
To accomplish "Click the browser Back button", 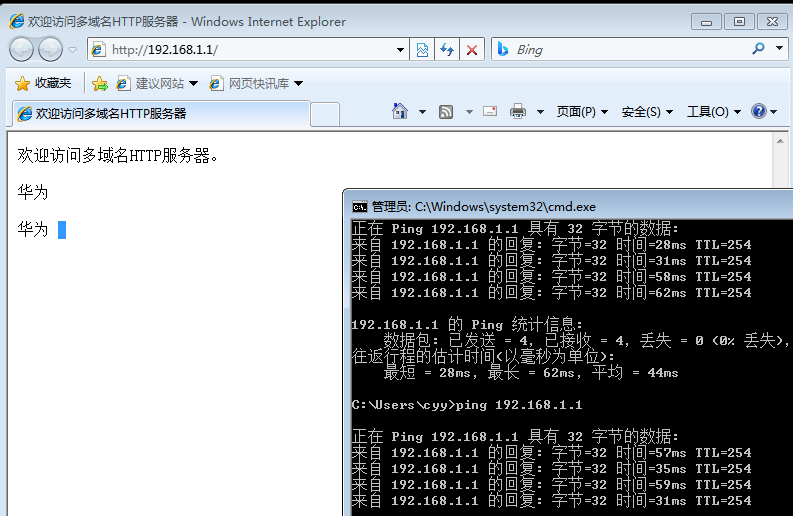I will coord(21,50).
